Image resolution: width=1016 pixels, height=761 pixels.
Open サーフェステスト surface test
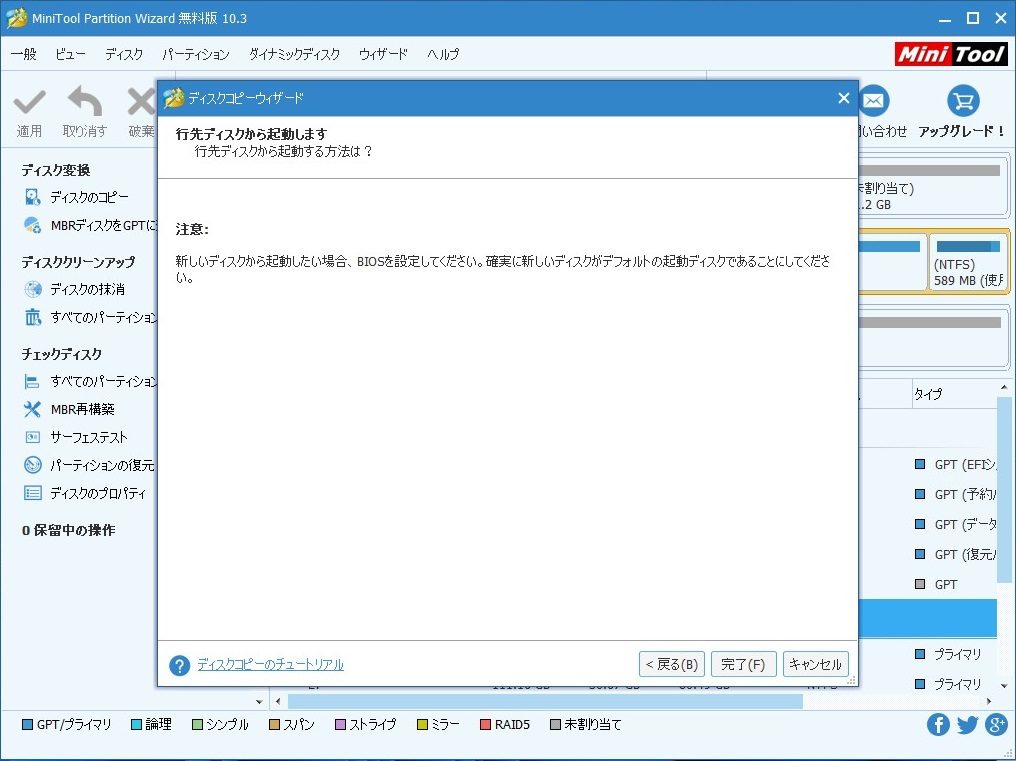(x=88, y=438)
